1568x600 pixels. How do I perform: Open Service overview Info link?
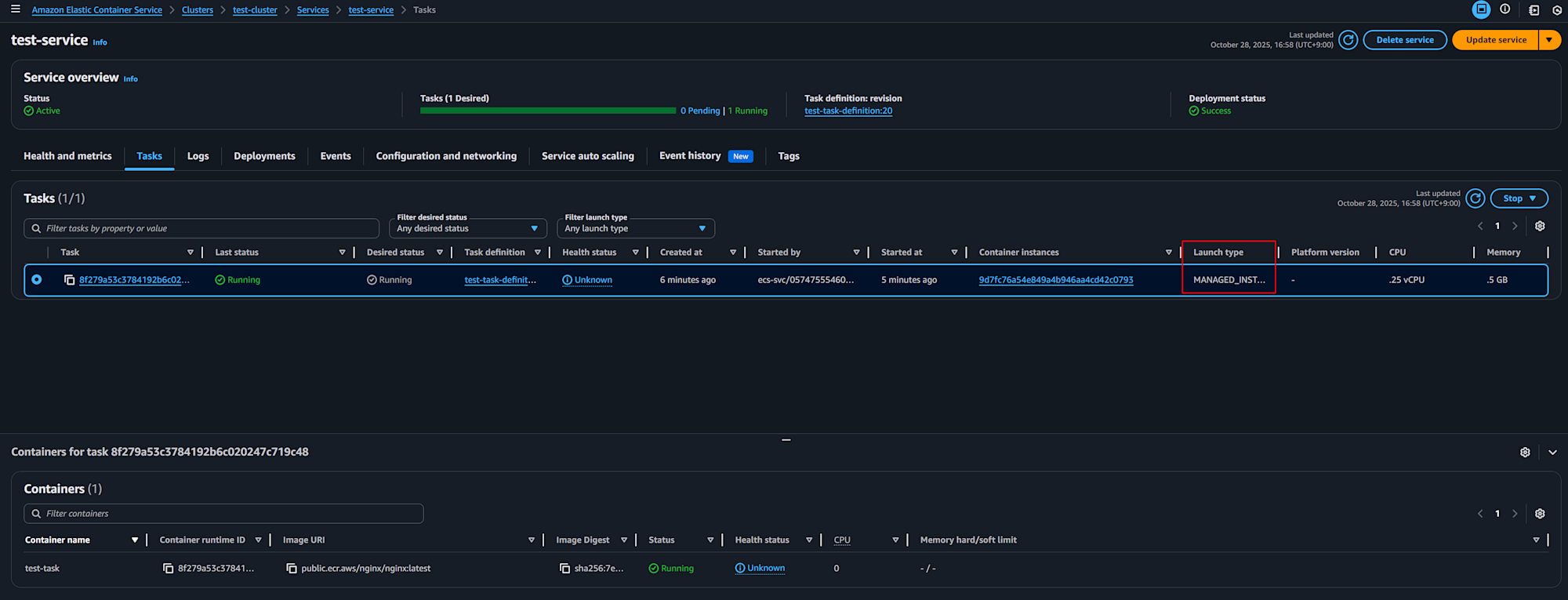(x=130, y=79)
